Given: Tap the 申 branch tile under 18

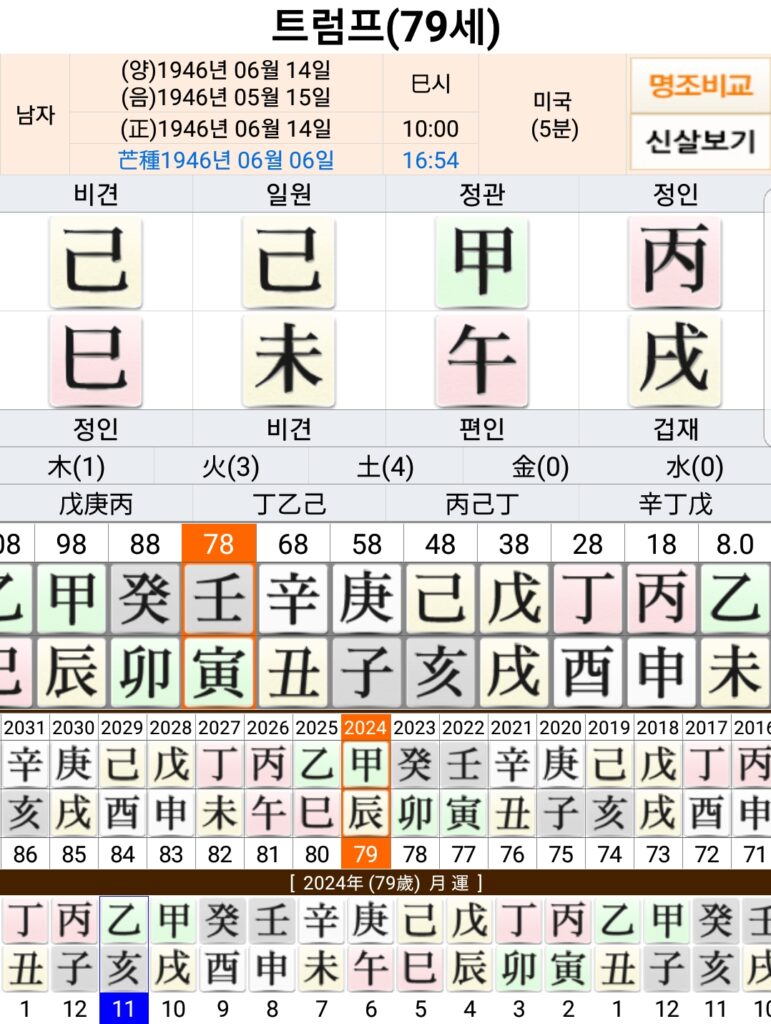Looking at the screenshot, I should click(x=661, y=673).
